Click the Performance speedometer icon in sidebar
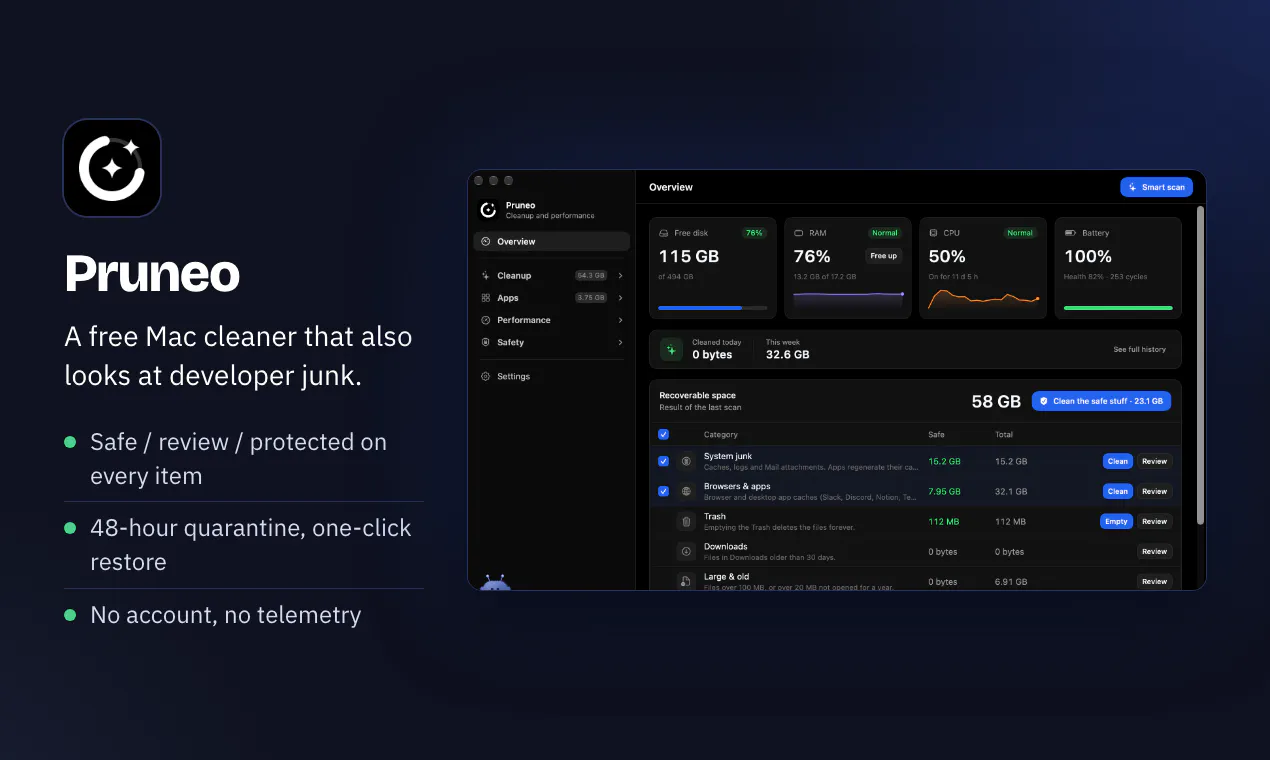This screenshot has width=1270, height=760. pos(486,320)
